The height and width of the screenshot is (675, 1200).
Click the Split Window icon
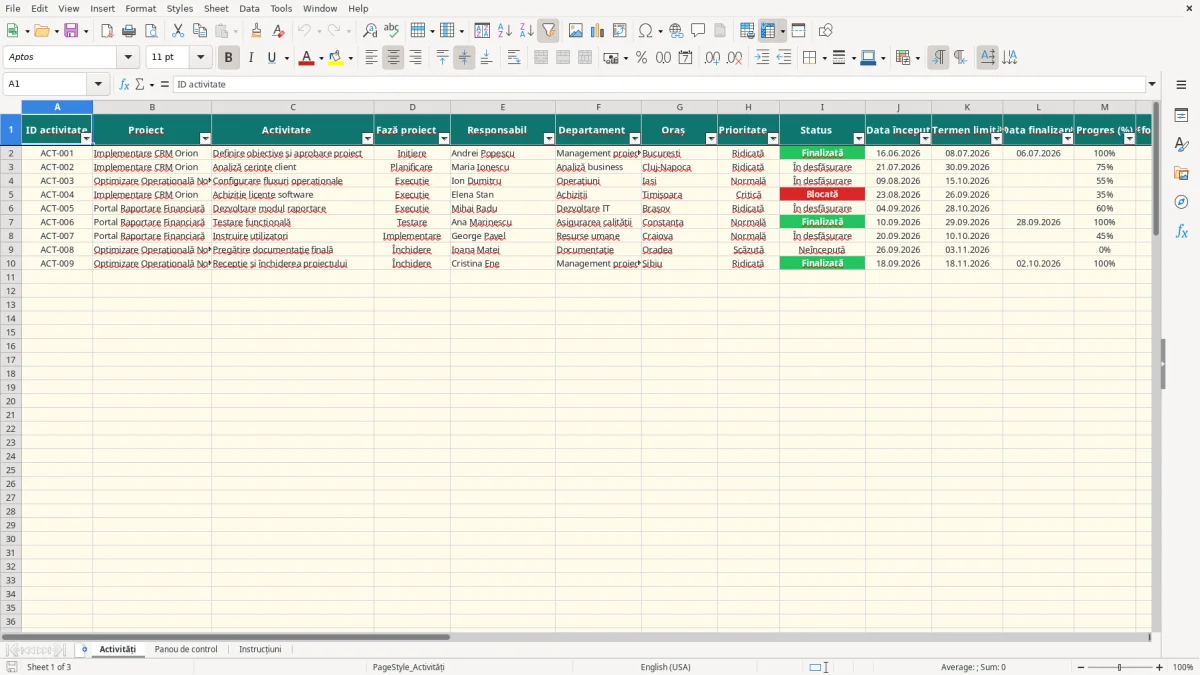pyautogui.click(x=798, y=31)
